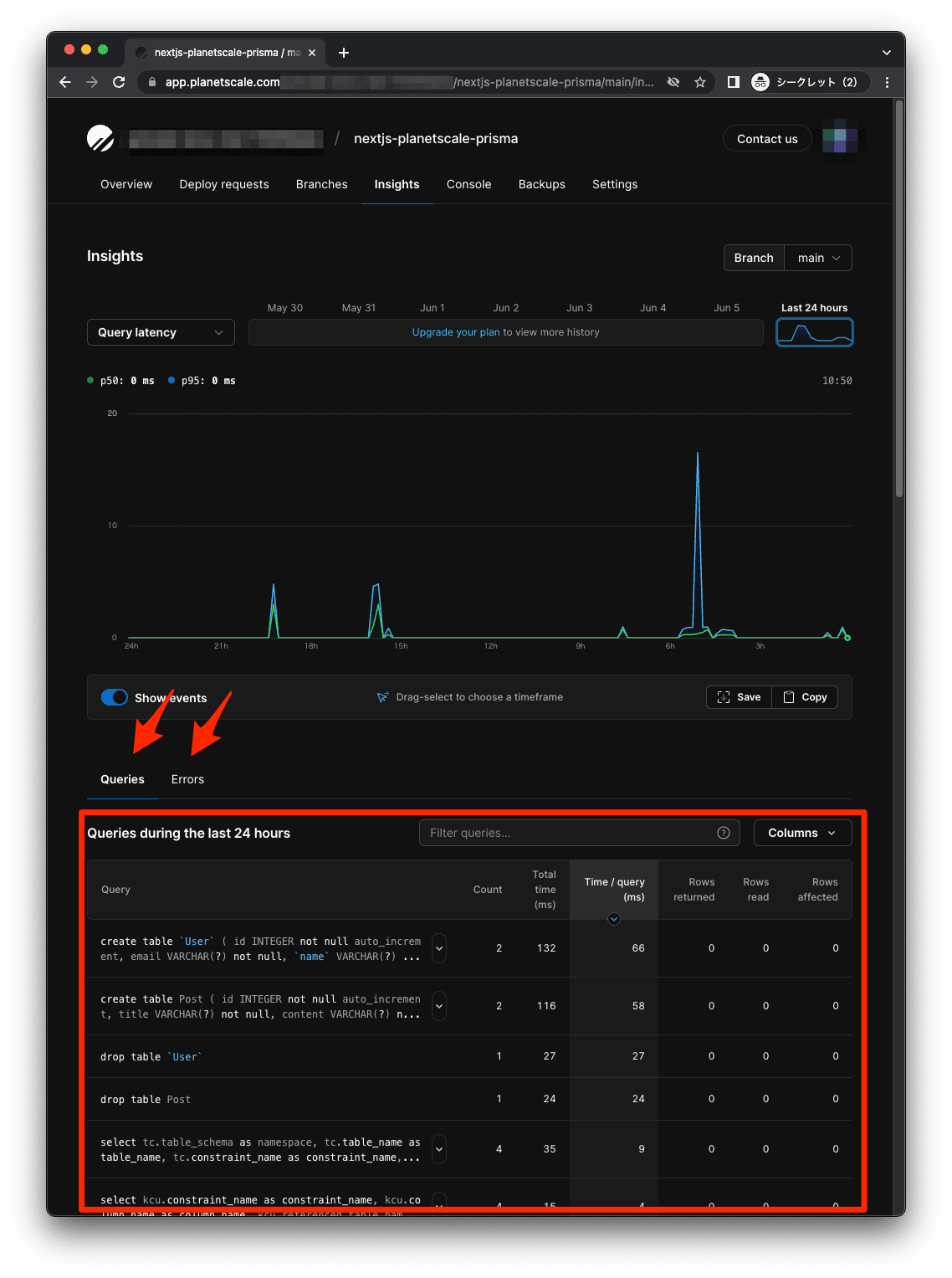Click the drop table Post query row
The image size is (952, 1278).
(469, 1099)
